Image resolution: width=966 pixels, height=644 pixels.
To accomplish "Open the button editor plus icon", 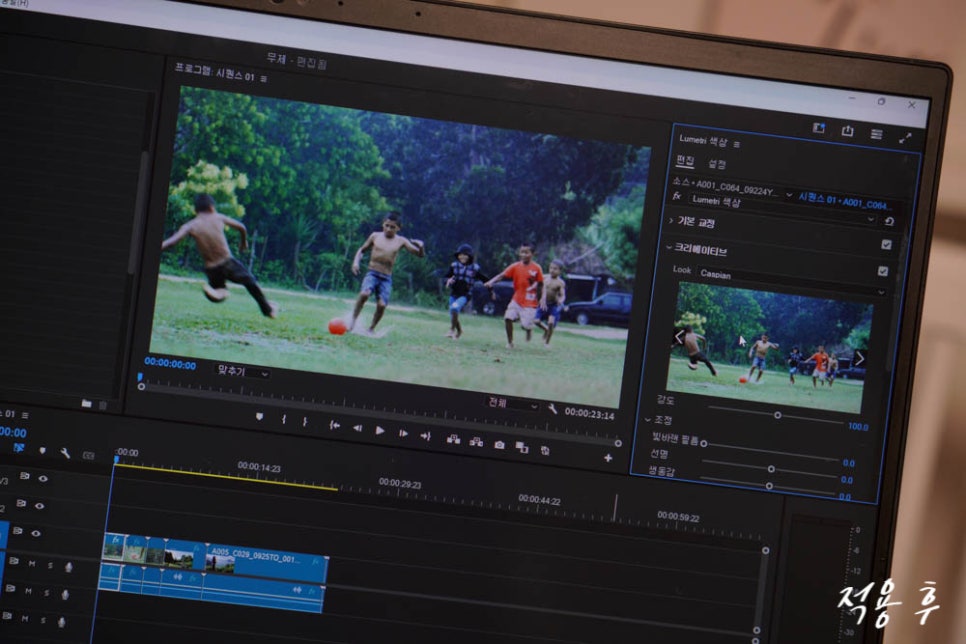I will point(608,458).
